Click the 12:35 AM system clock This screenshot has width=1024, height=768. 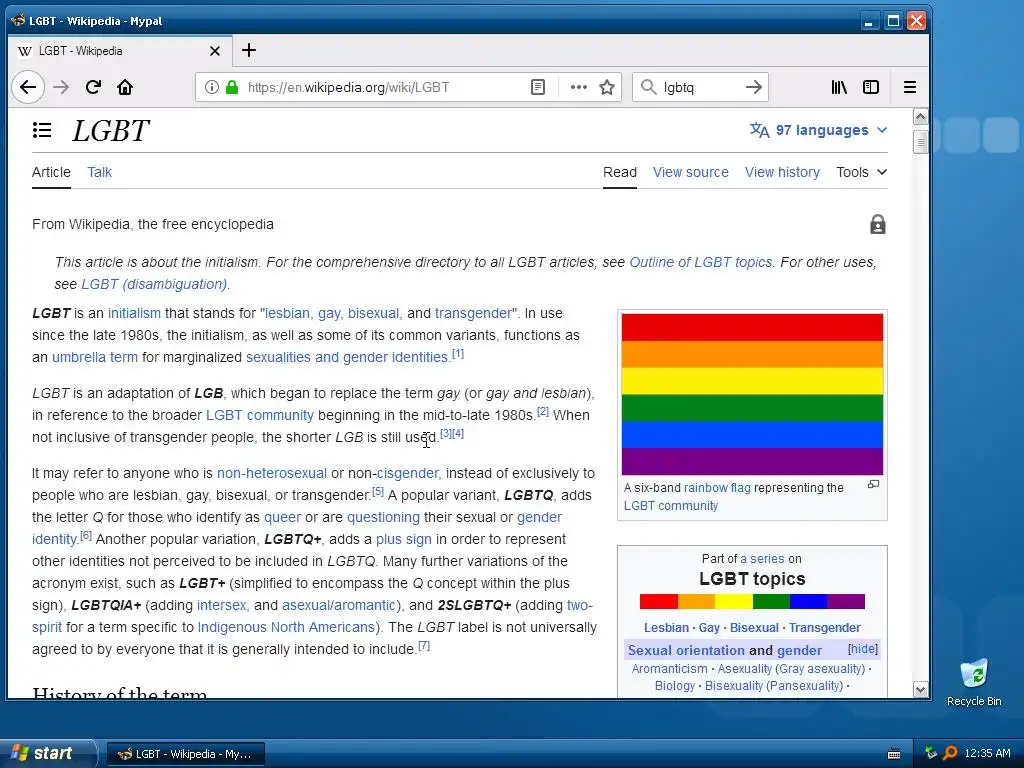pyautogui.click(x=987, y=753)
